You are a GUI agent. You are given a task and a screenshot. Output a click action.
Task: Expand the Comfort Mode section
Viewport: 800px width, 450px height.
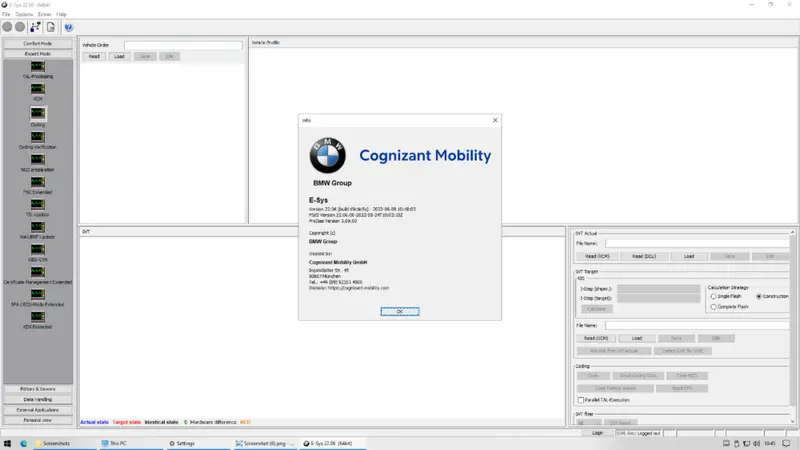(x=38, y=43)
